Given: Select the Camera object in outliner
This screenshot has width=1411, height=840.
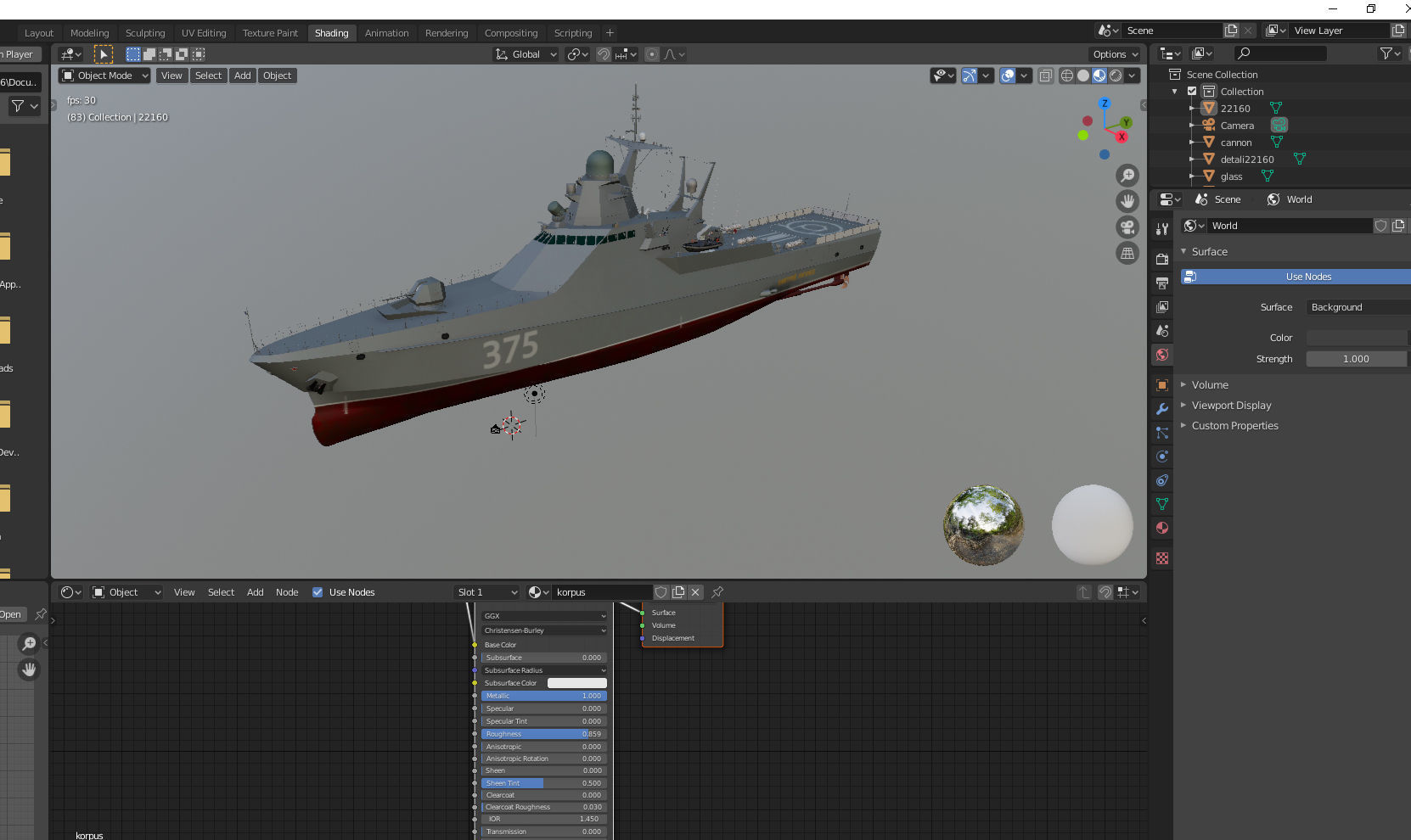Looking at the screenshot, I should (1237, 126).
